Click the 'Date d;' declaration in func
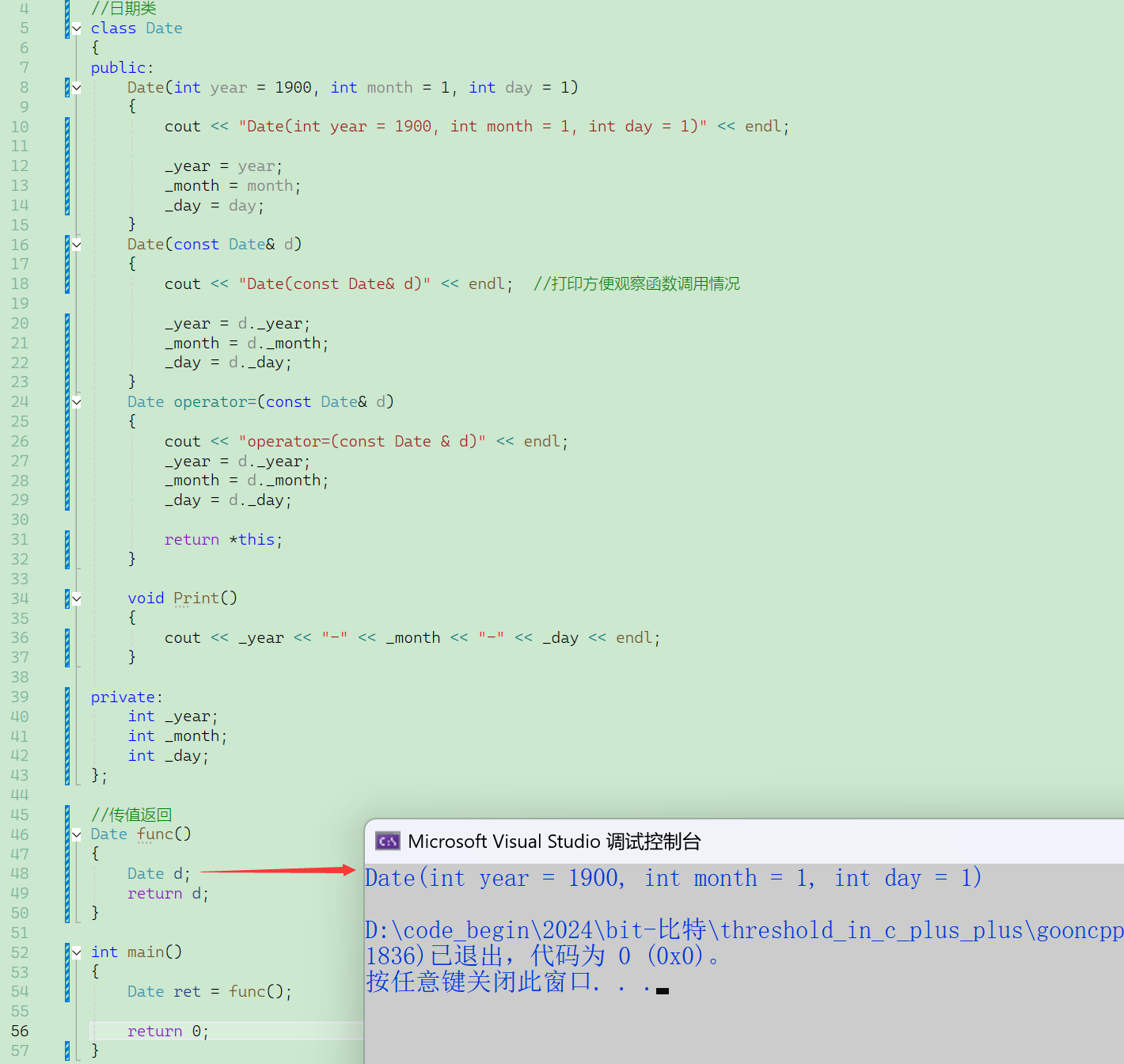1124x1064 pixels. coord(159,874)
